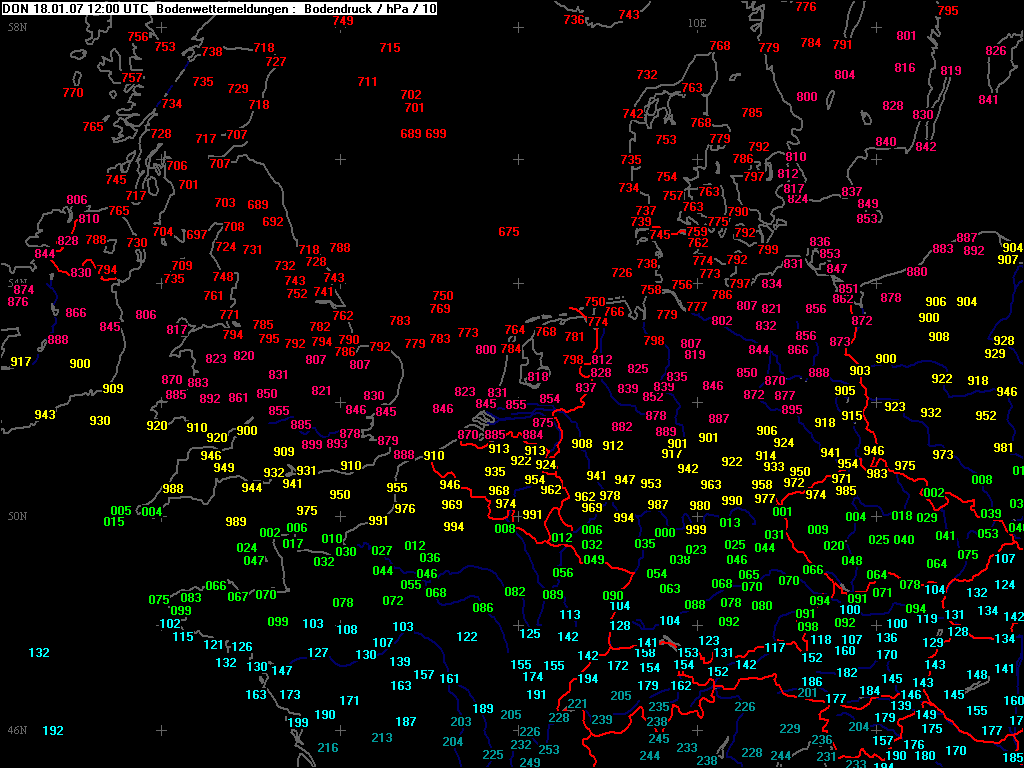Click the yellow 989 pressure value

click(x=236, y=521)
